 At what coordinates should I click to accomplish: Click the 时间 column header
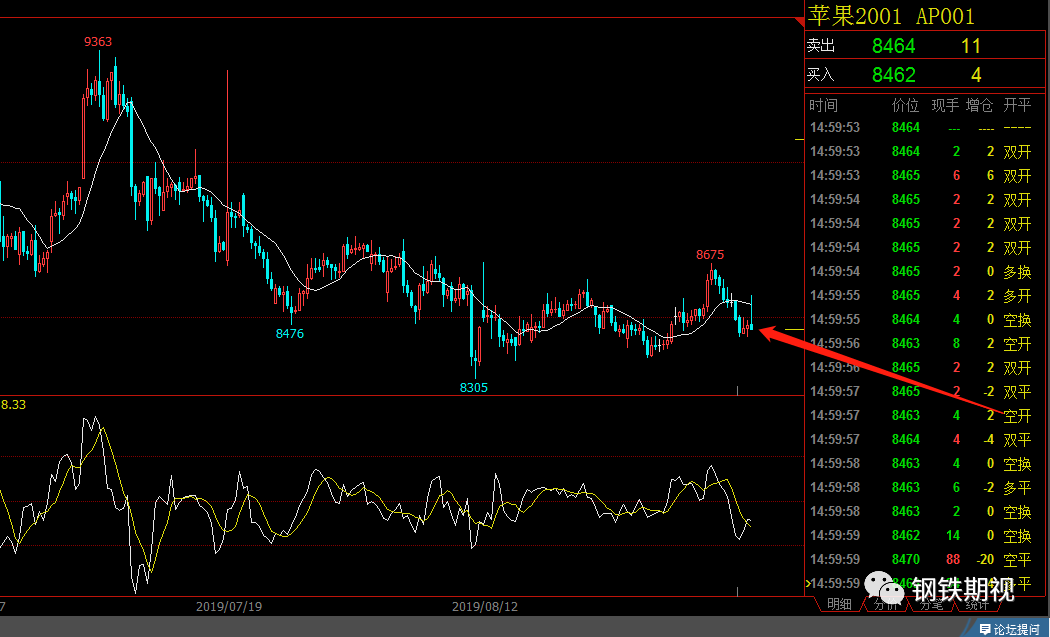[823, 105]
